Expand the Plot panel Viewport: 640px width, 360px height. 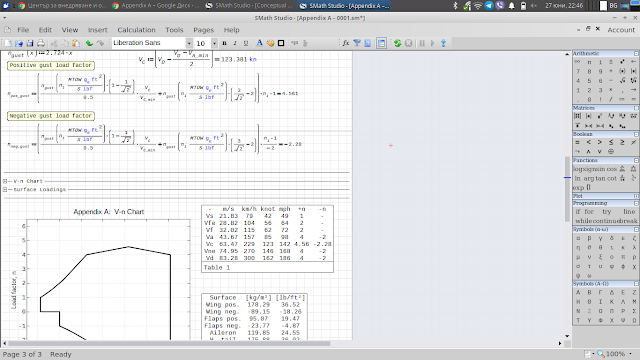636,196
